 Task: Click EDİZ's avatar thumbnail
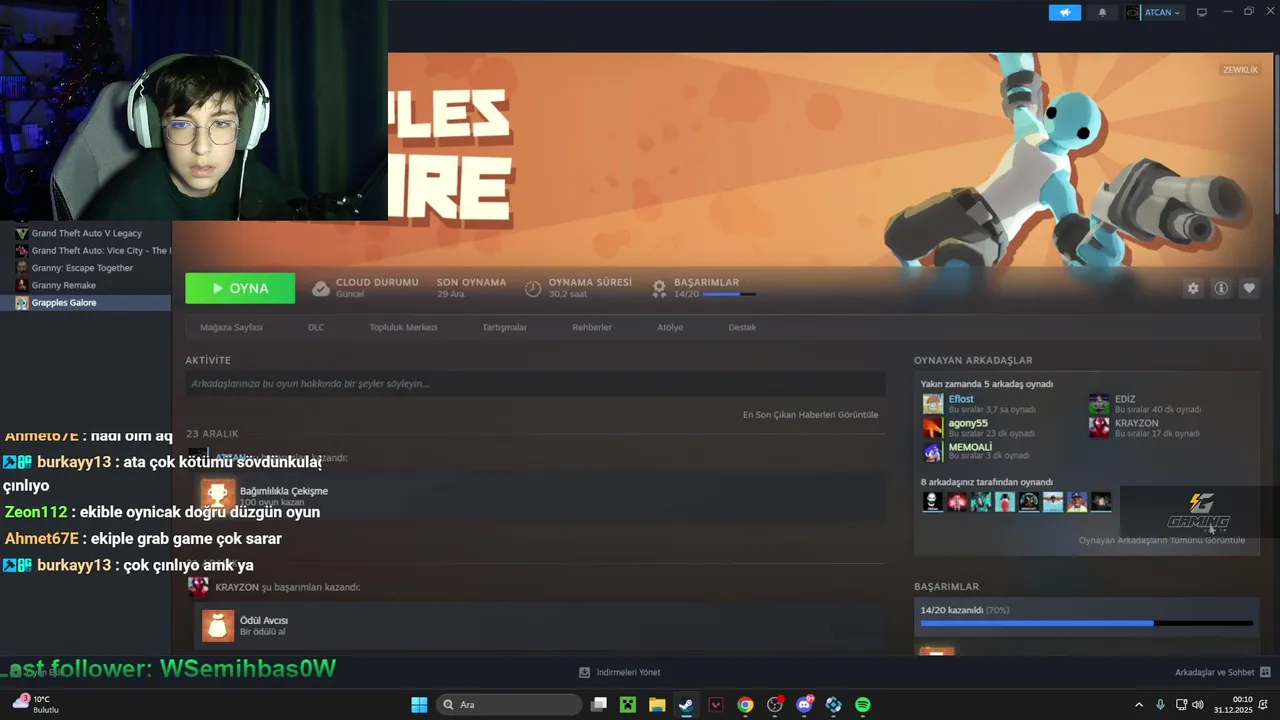point(1099,404)
